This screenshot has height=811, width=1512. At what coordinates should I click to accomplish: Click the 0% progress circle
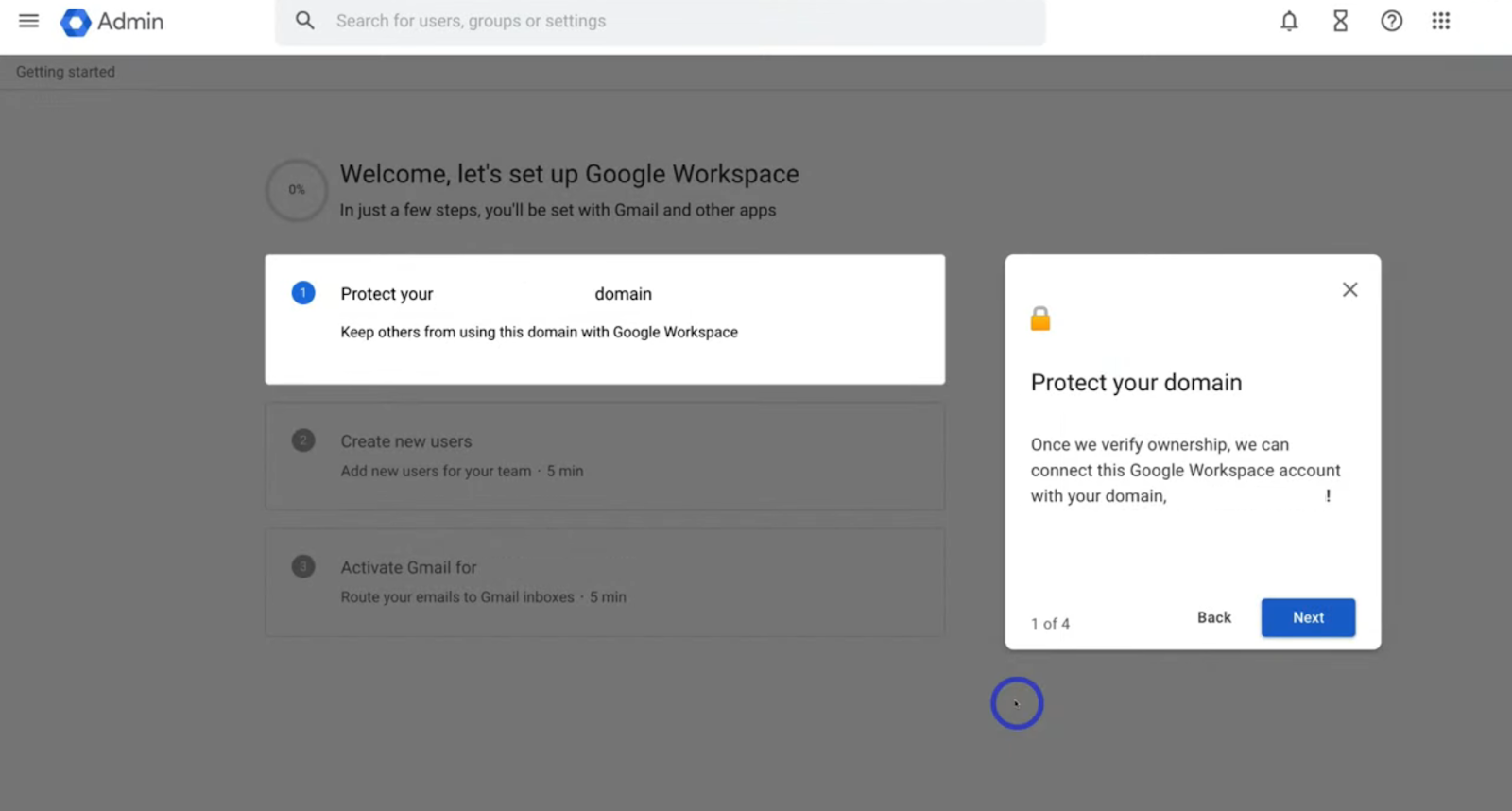click(297, 190)
